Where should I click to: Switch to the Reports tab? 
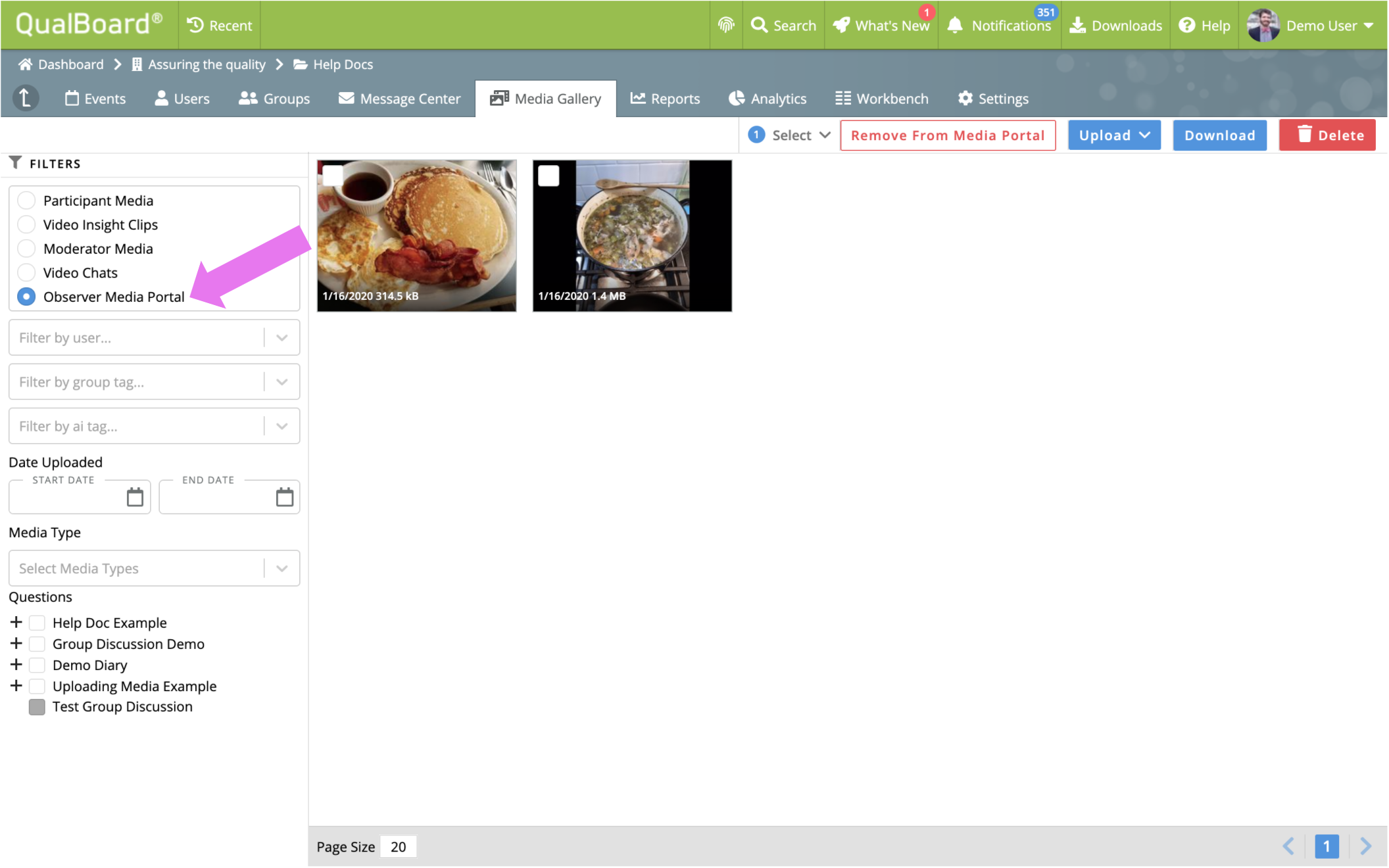pos(665,99)
